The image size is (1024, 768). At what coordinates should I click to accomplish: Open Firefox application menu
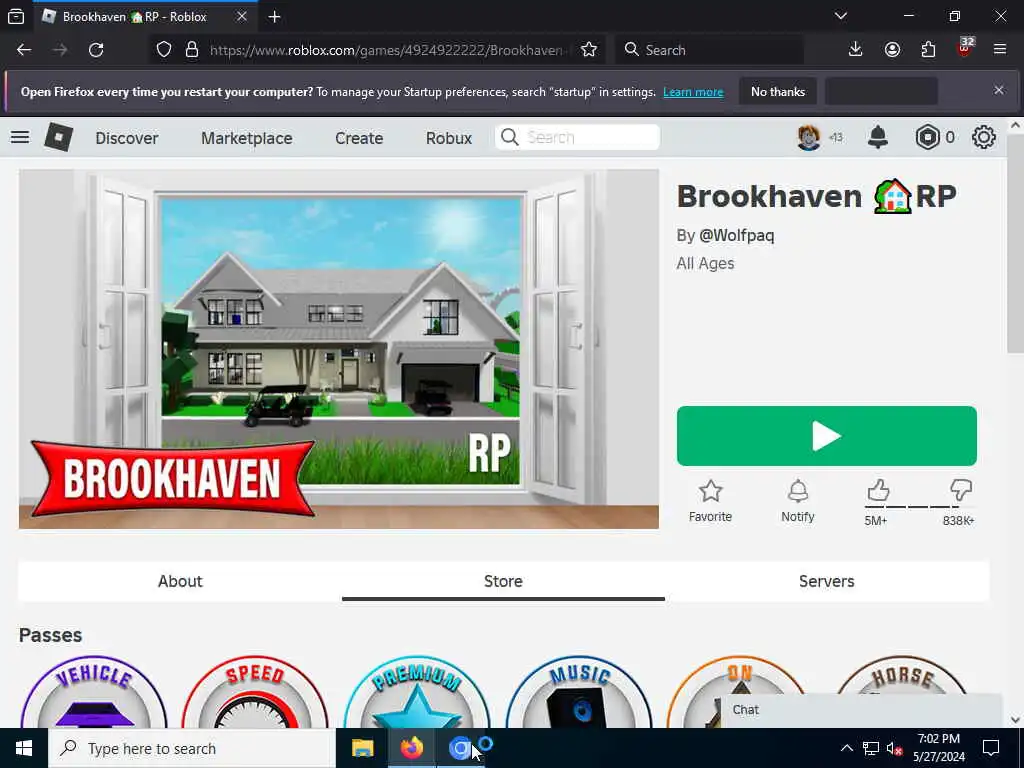click(x=1000, y=50)
